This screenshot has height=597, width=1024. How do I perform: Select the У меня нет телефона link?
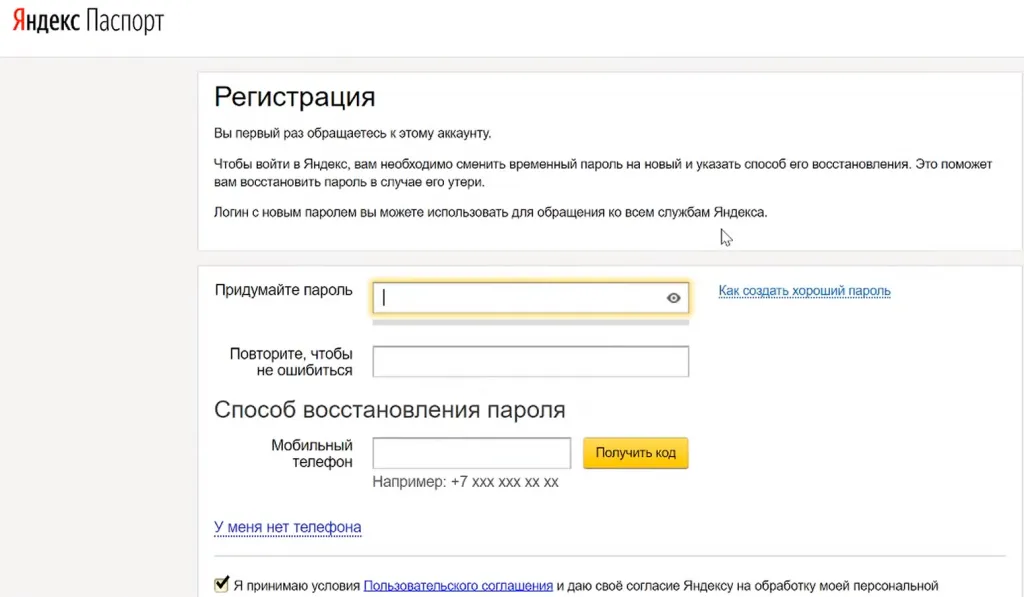click(287, 526)
